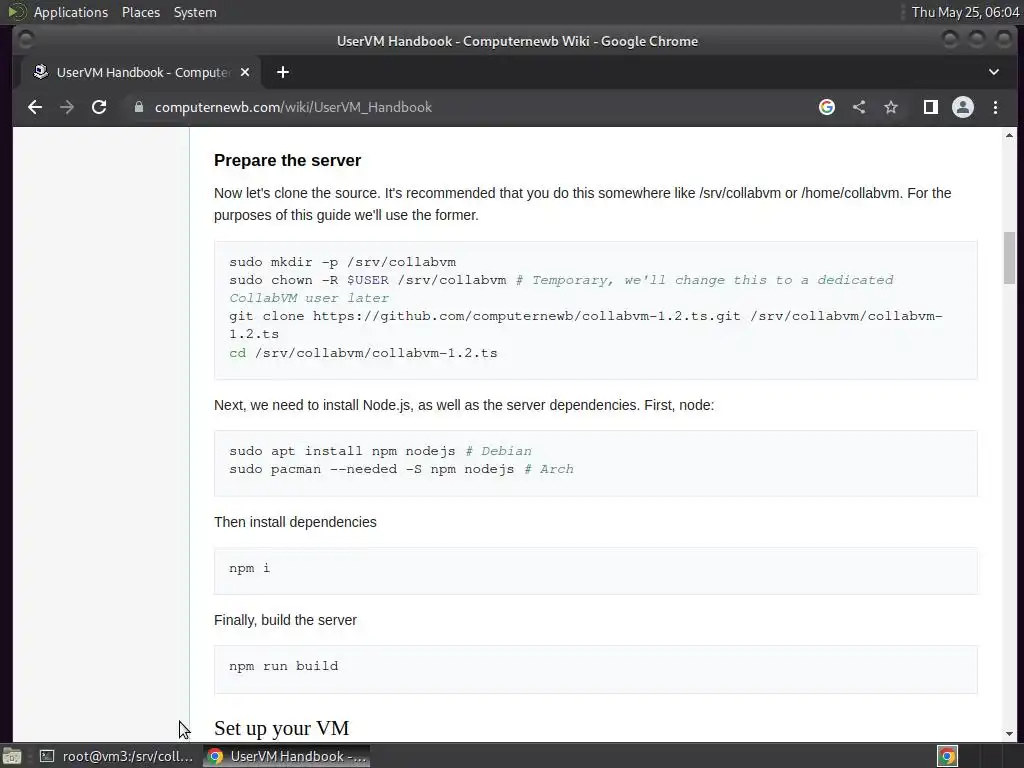Open the Chrome three-dot menu

[995, 107]
